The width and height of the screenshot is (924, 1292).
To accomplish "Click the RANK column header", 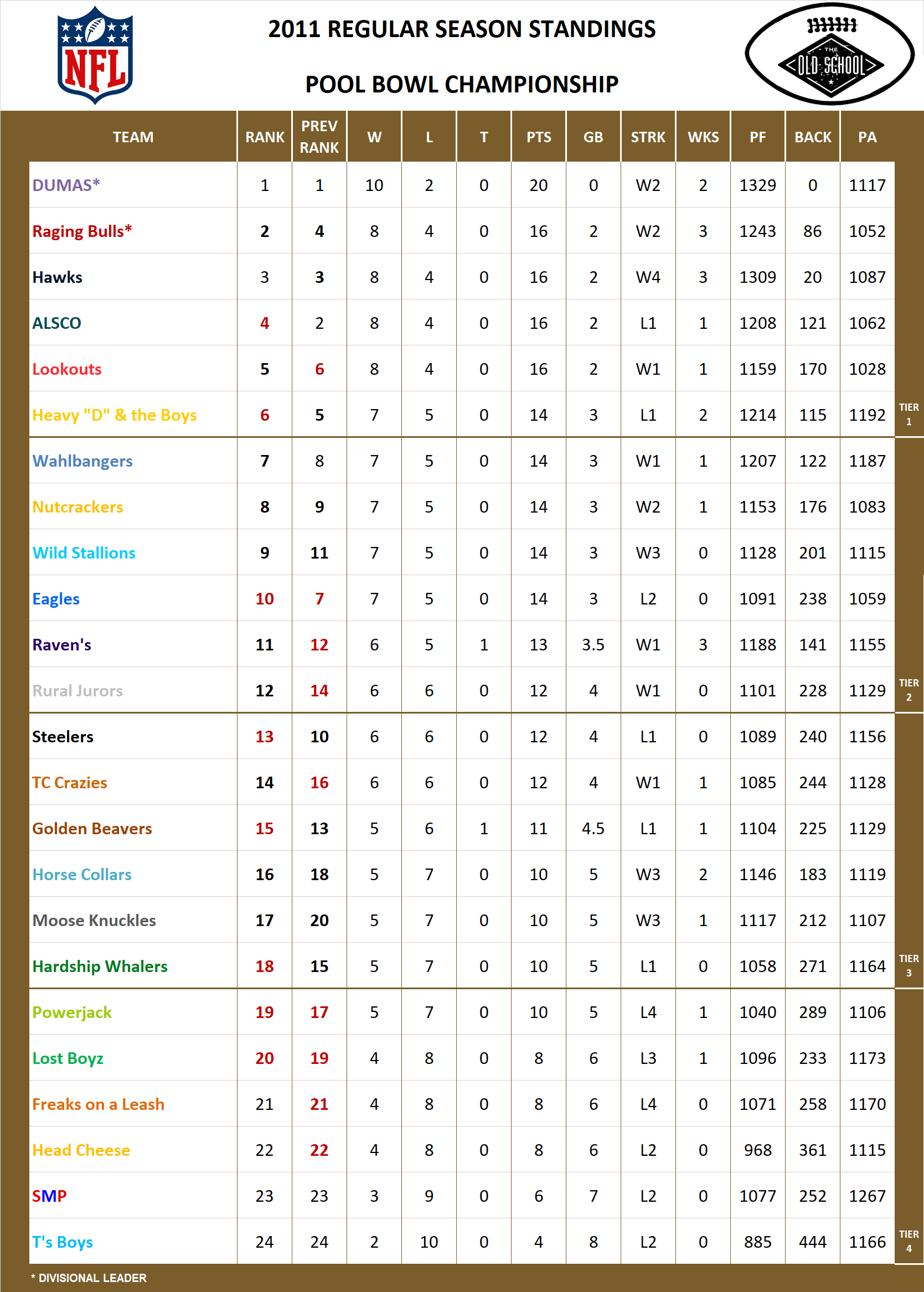I will coord(265,137).
